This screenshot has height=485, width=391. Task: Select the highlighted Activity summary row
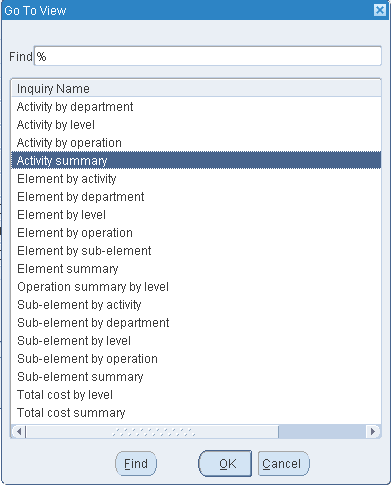(x=196, y=160)
